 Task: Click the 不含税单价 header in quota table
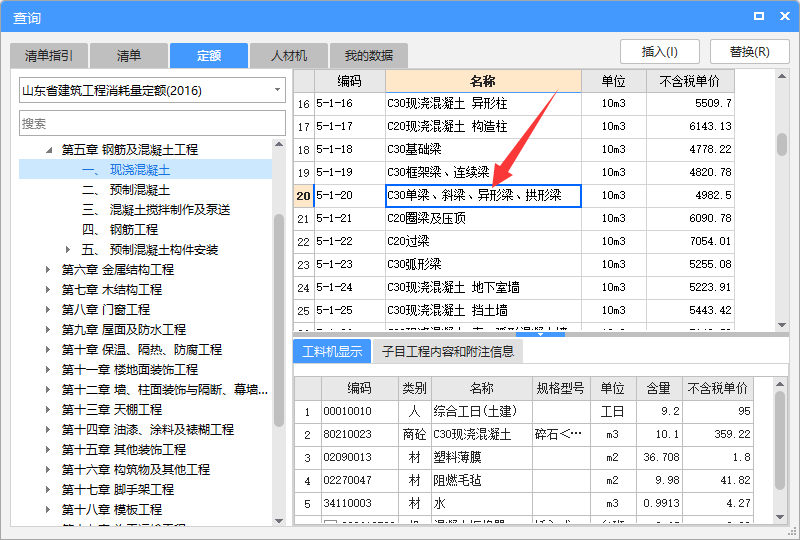click(x=690, y=81)
